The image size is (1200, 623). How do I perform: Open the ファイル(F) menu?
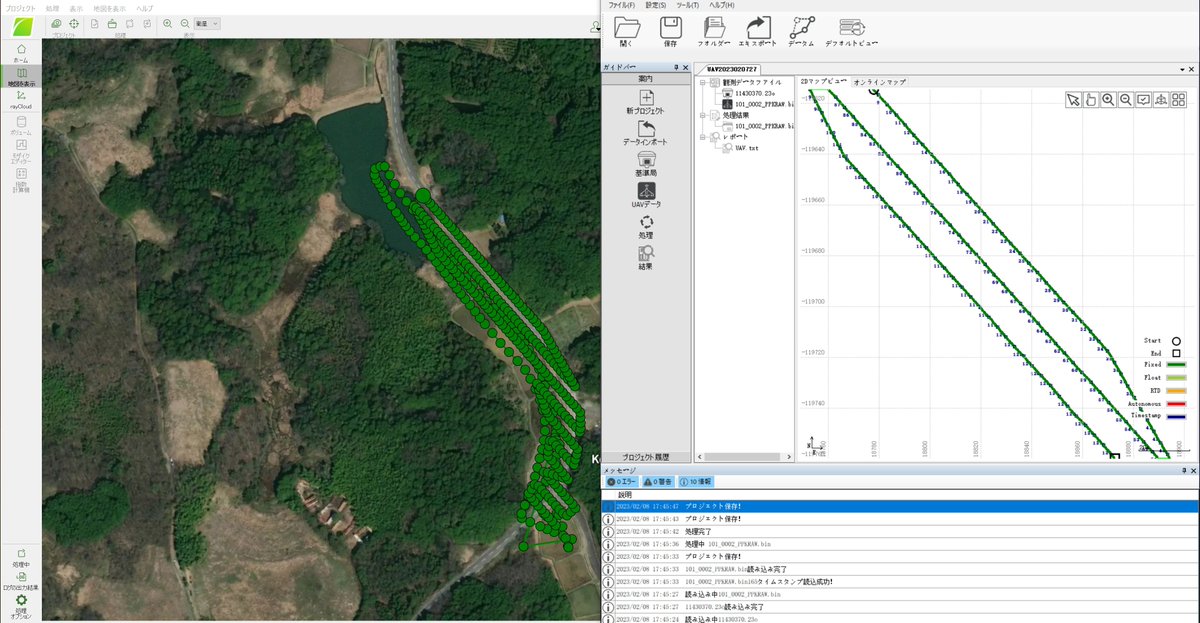tap(621, 5)
